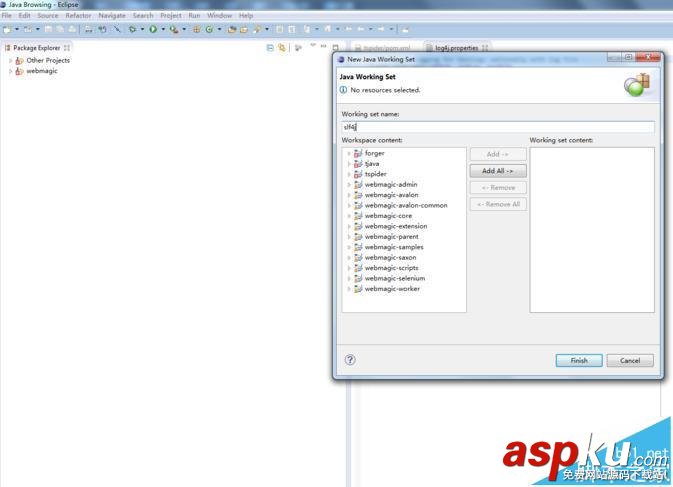Expand the forger project in Workspace content
This screenshot has width=673, height=487.
click(349, 153)
